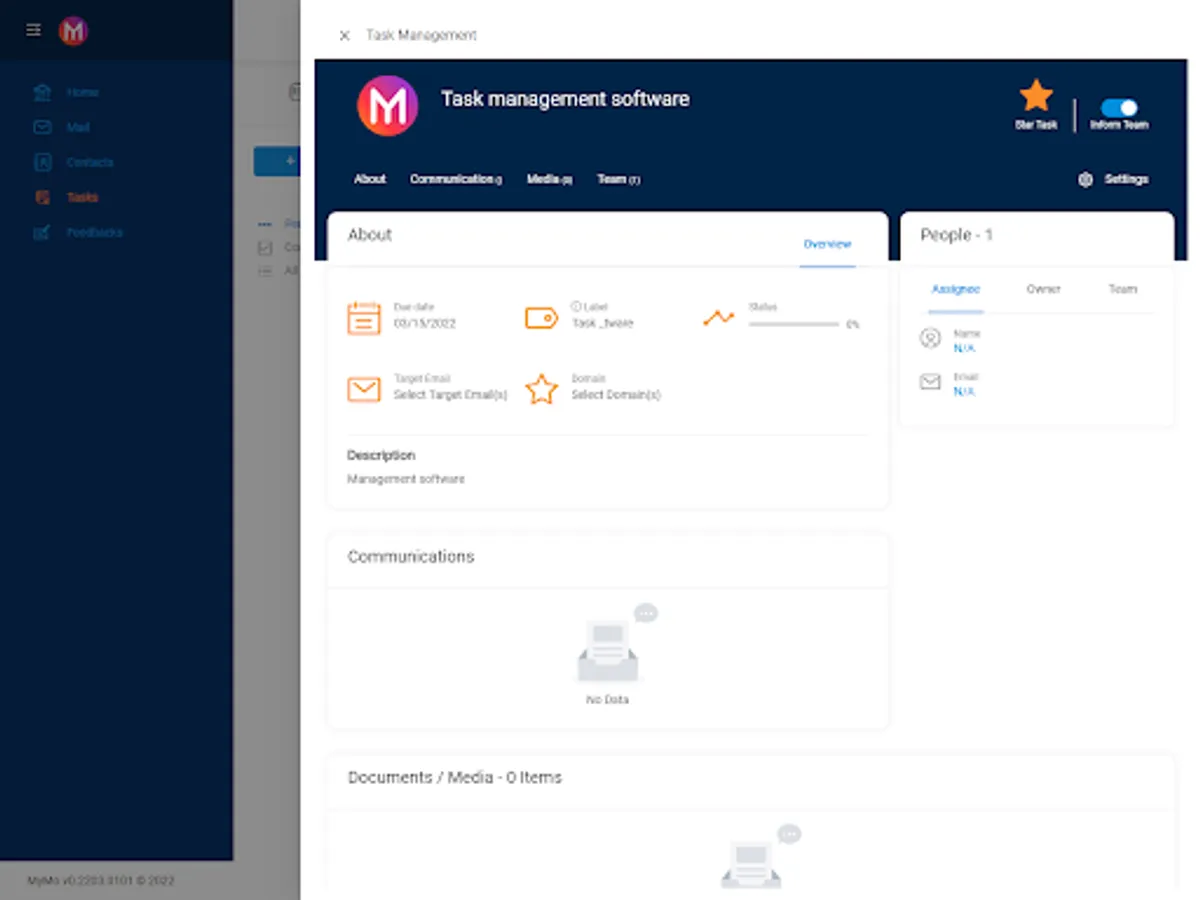1200x900 pixels.
Task: Open Mail from the sidebar
Action: [78, 127]
